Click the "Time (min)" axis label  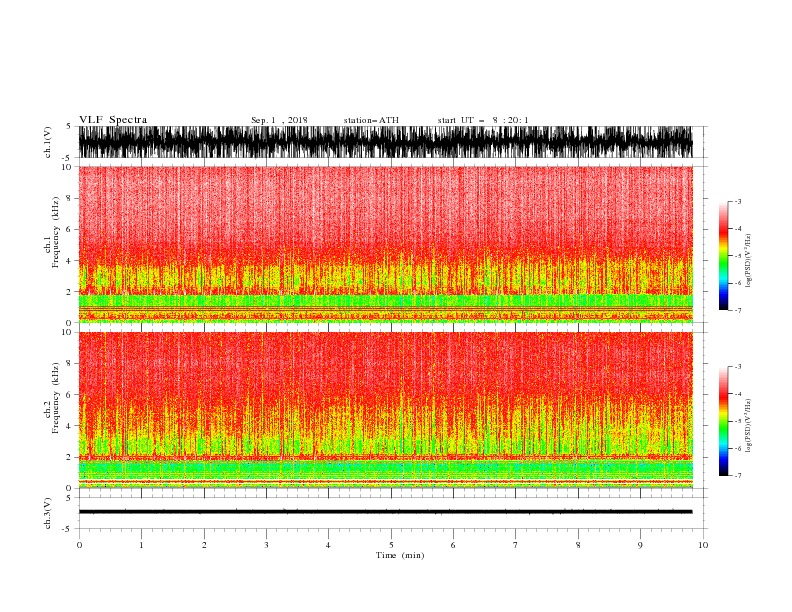point(400,555)
